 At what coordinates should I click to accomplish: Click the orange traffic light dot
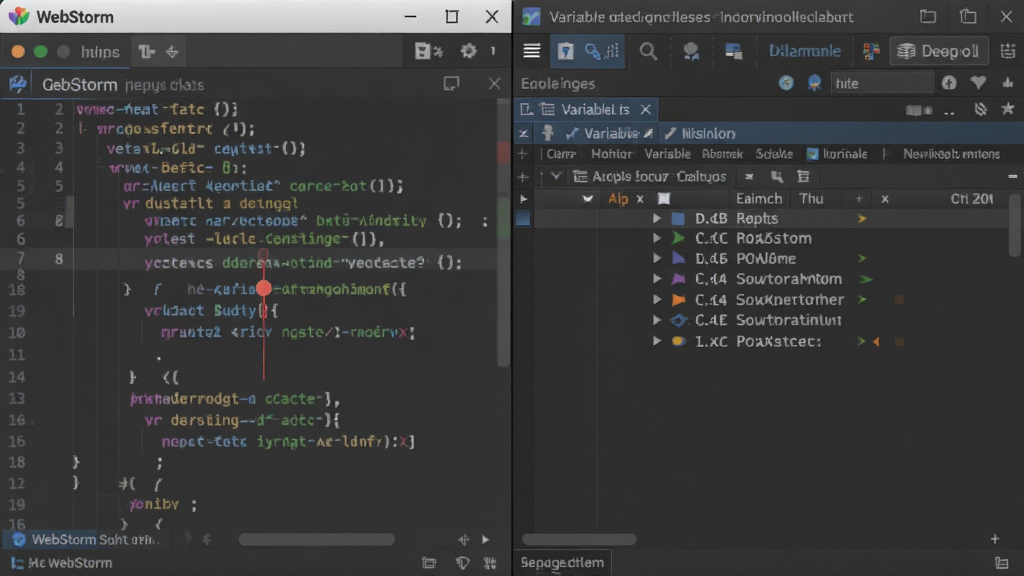pyautogui.click(x=18, y=52)
